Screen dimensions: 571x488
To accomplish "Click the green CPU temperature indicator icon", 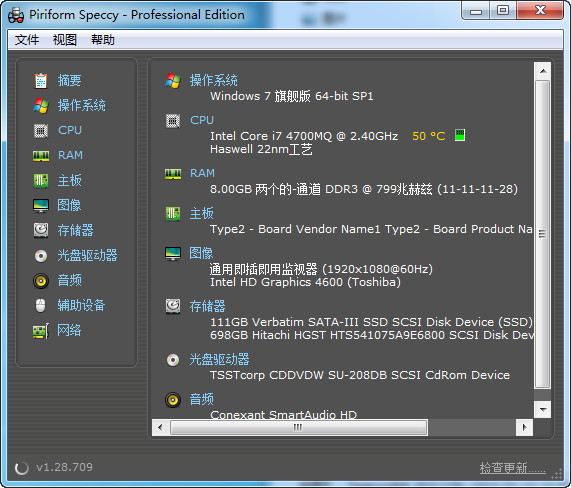I will pos(460,135).
